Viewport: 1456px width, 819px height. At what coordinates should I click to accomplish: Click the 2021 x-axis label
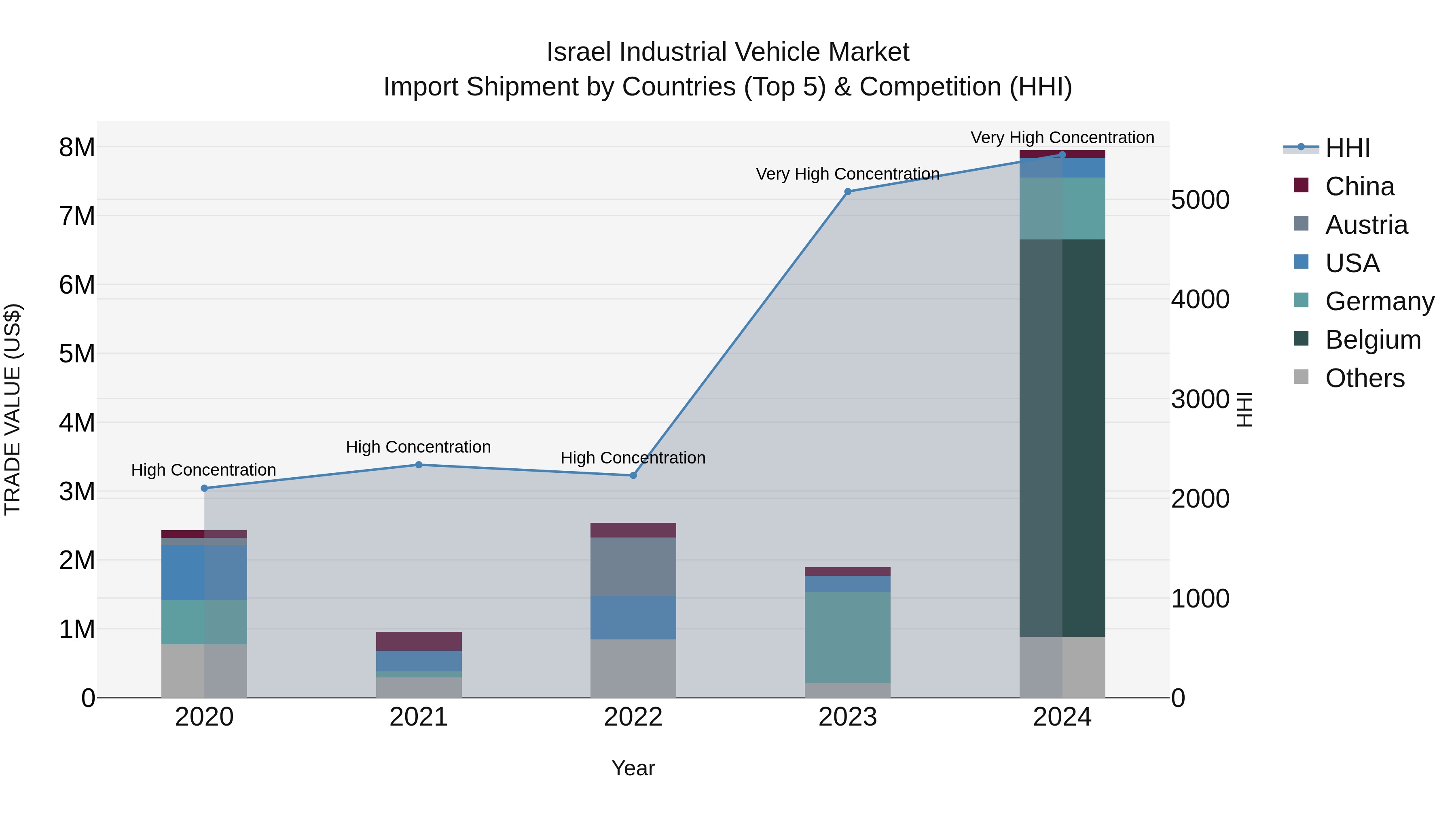tap(419, 717)
